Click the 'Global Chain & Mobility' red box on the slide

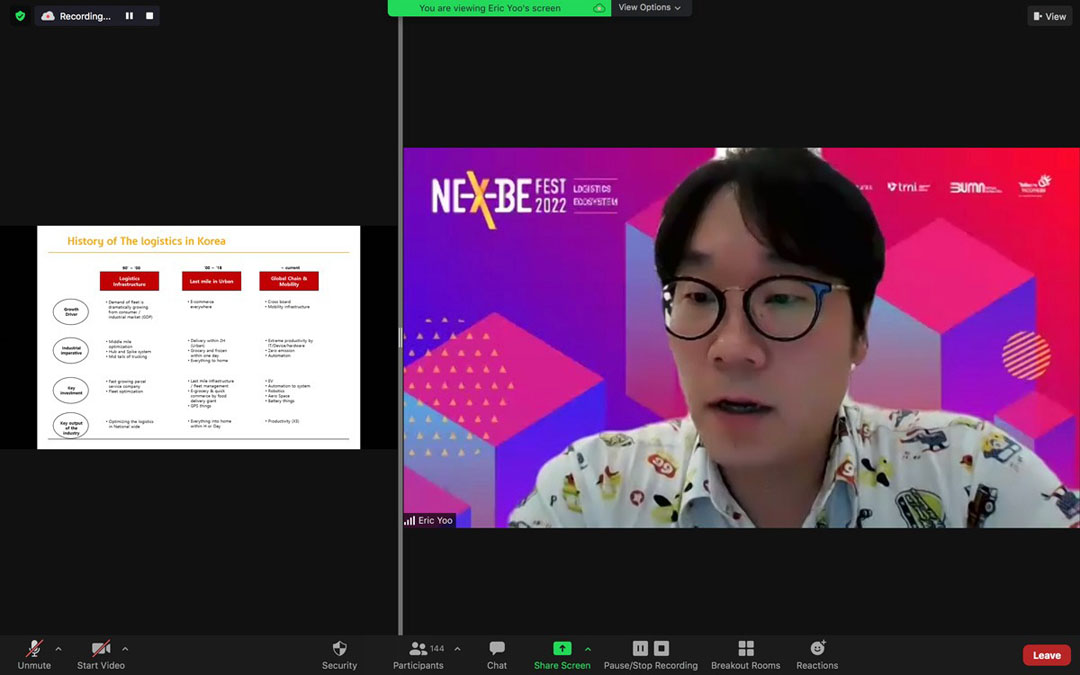289,281
